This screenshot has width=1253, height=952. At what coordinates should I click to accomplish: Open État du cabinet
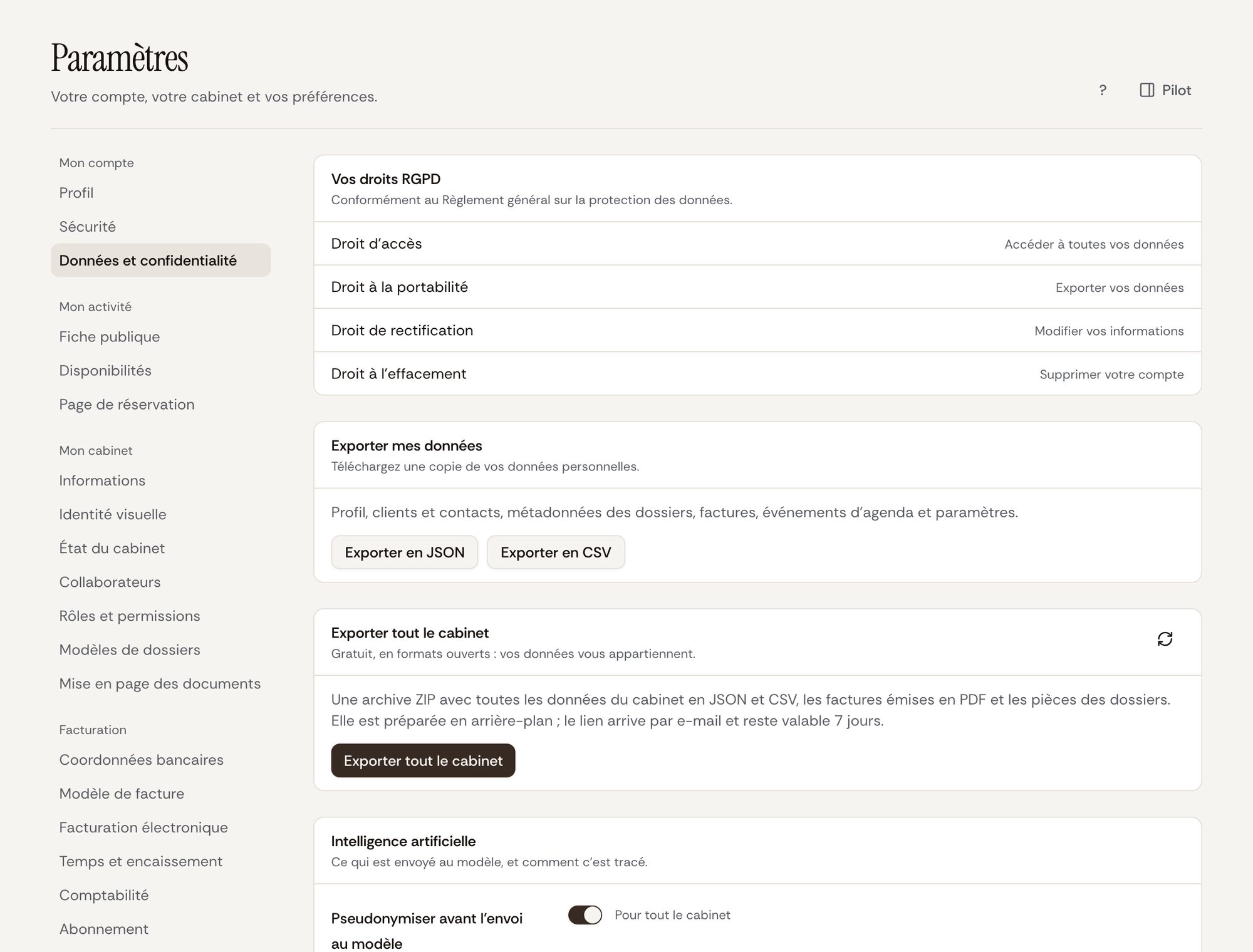click(x=161, y=549)
